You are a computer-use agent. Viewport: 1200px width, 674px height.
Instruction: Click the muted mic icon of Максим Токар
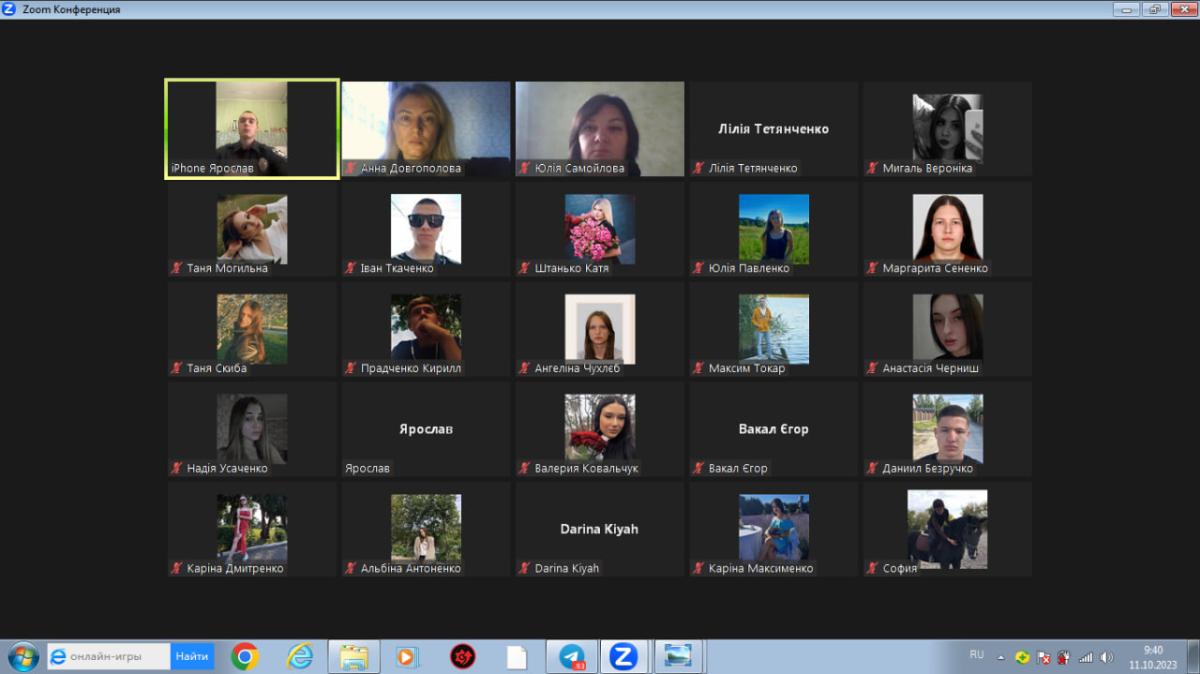point(699,368)
